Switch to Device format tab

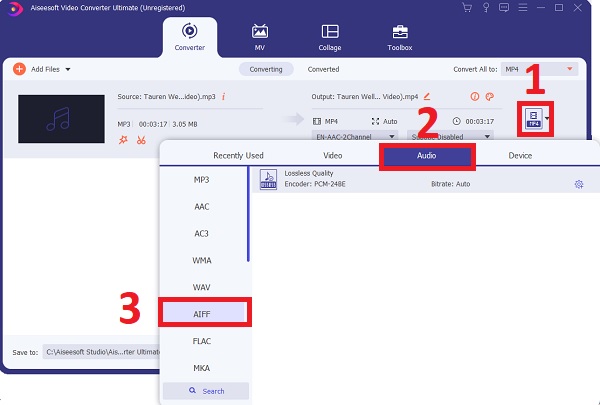(x=520, y=155)
